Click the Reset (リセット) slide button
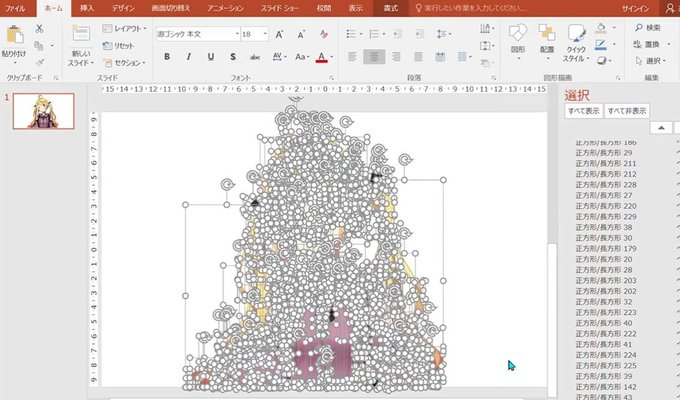 click(x=118, y=46)
